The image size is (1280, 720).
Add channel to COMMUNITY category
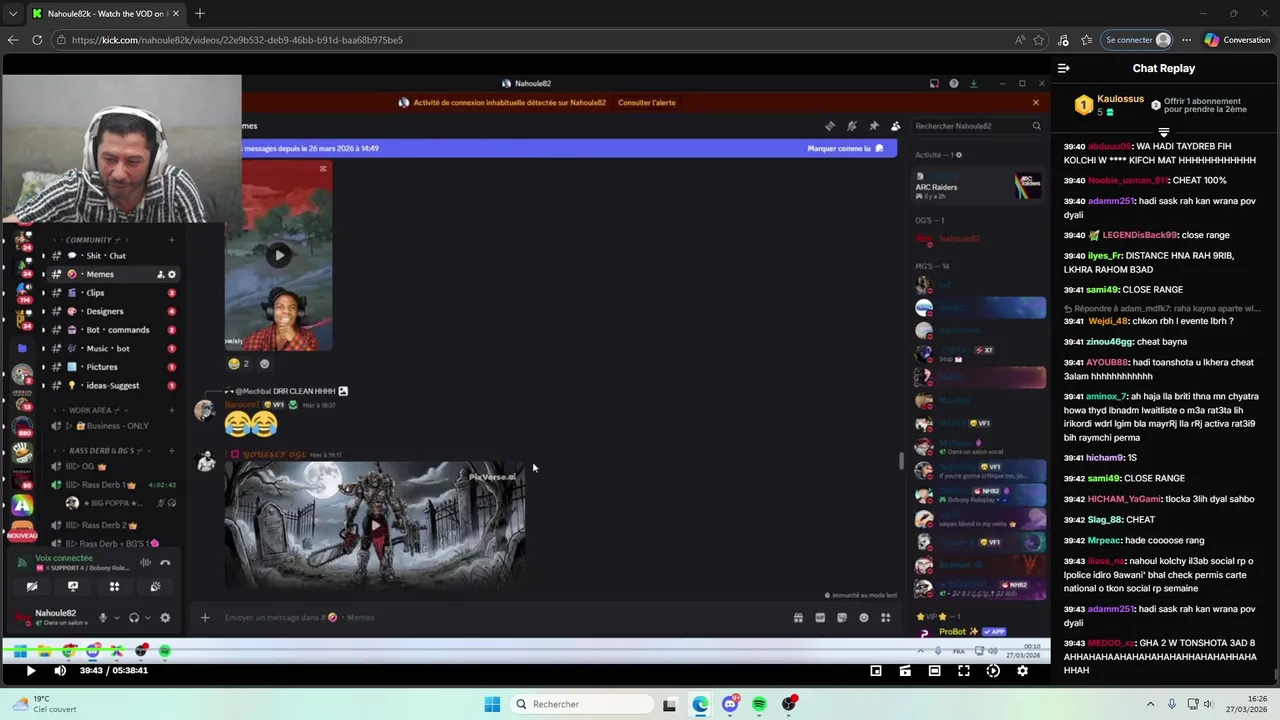coord(171,240)
